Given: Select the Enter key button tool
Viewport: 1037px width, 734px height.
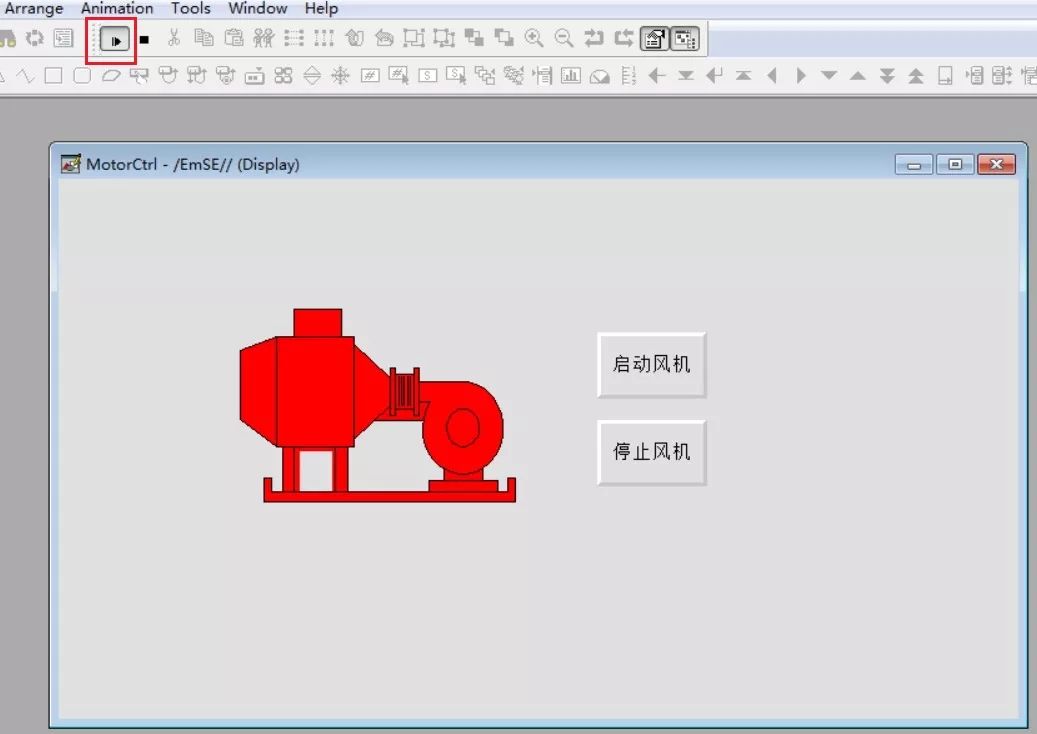Looking at the screenshot, I should [714, 75].
